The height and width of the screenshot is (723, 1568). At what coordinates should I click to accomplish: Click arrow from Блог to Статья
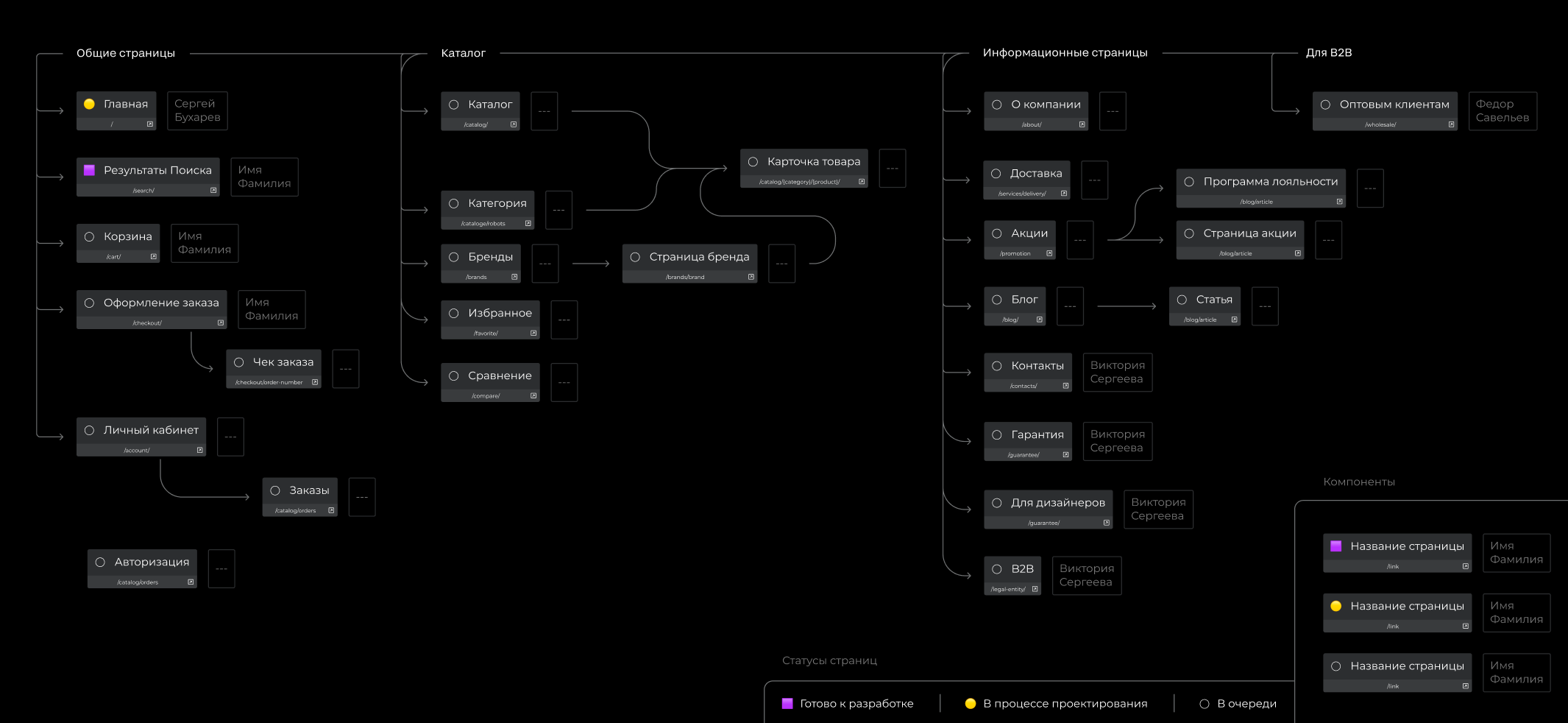(1126, 306)
